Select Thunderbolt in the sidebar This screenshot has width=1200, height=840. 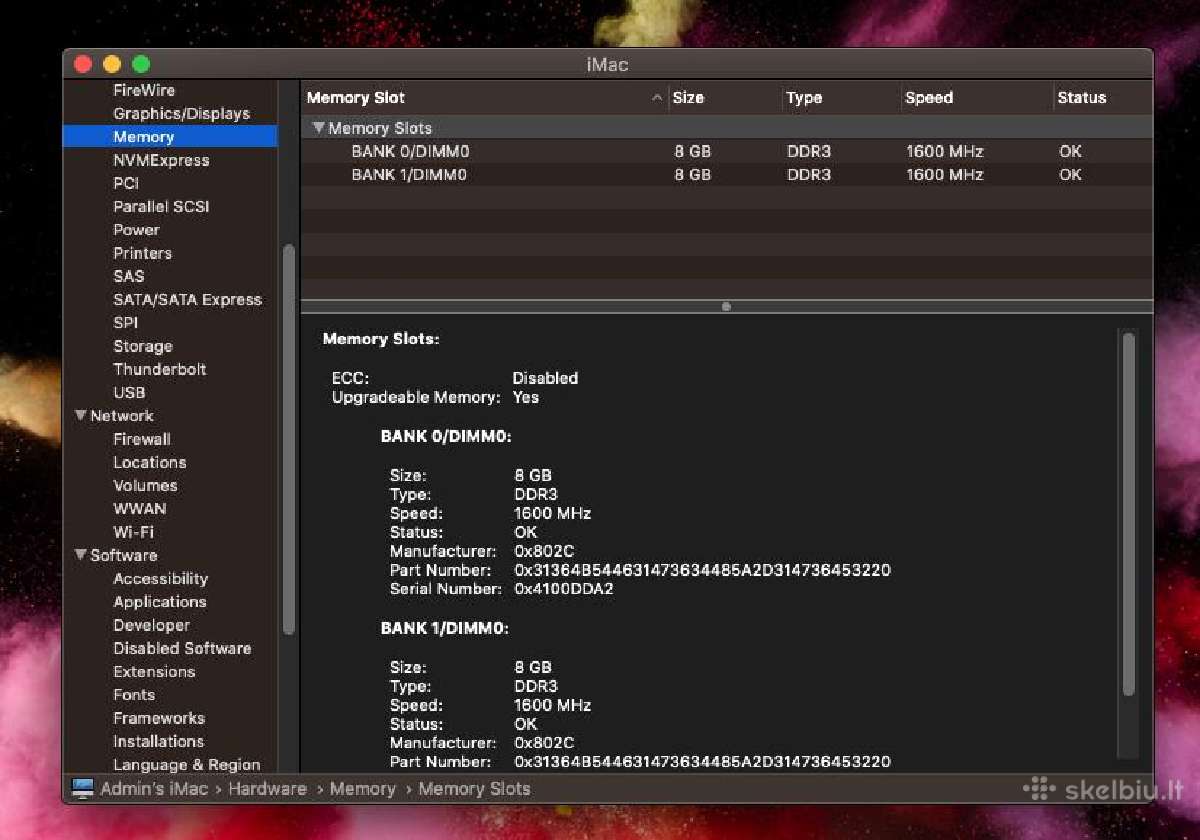[159, 369]
